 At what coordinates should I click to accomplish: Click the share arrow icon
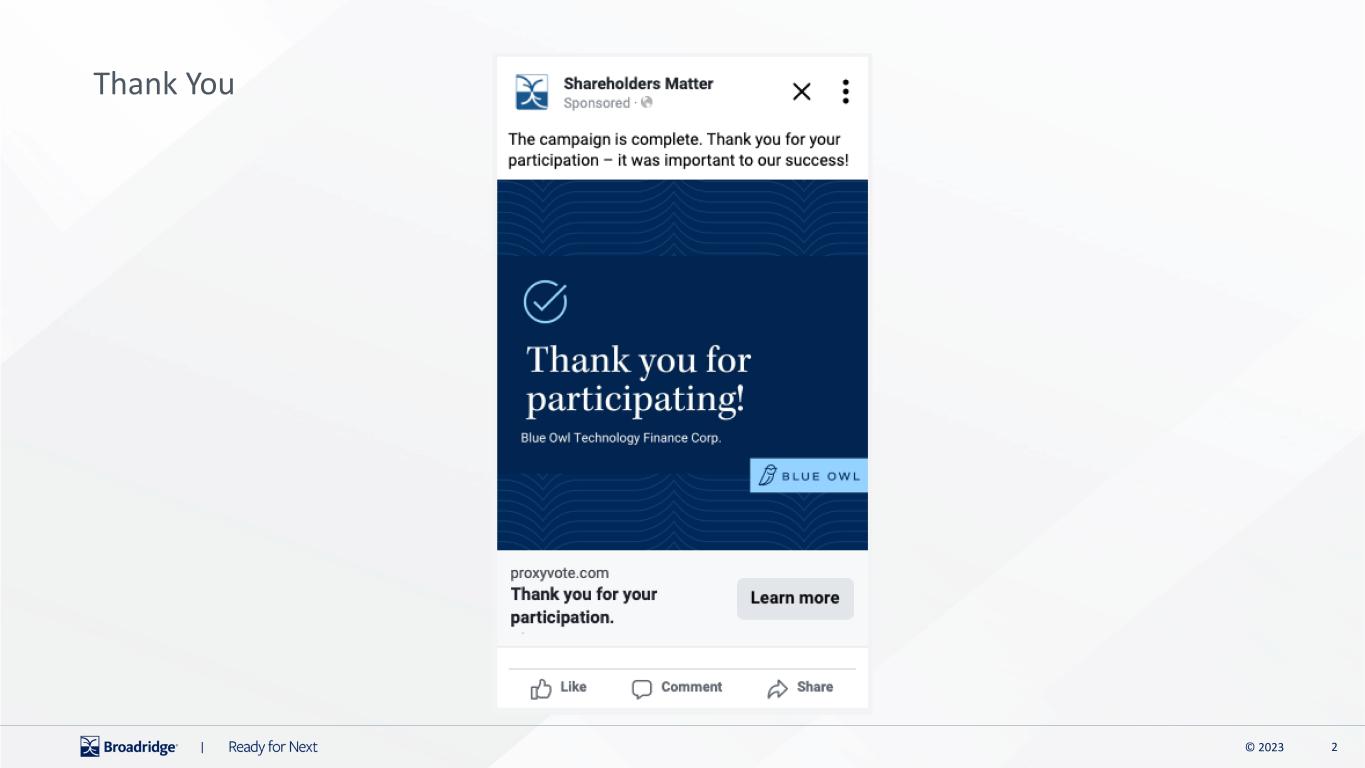[x=777, y=689]
